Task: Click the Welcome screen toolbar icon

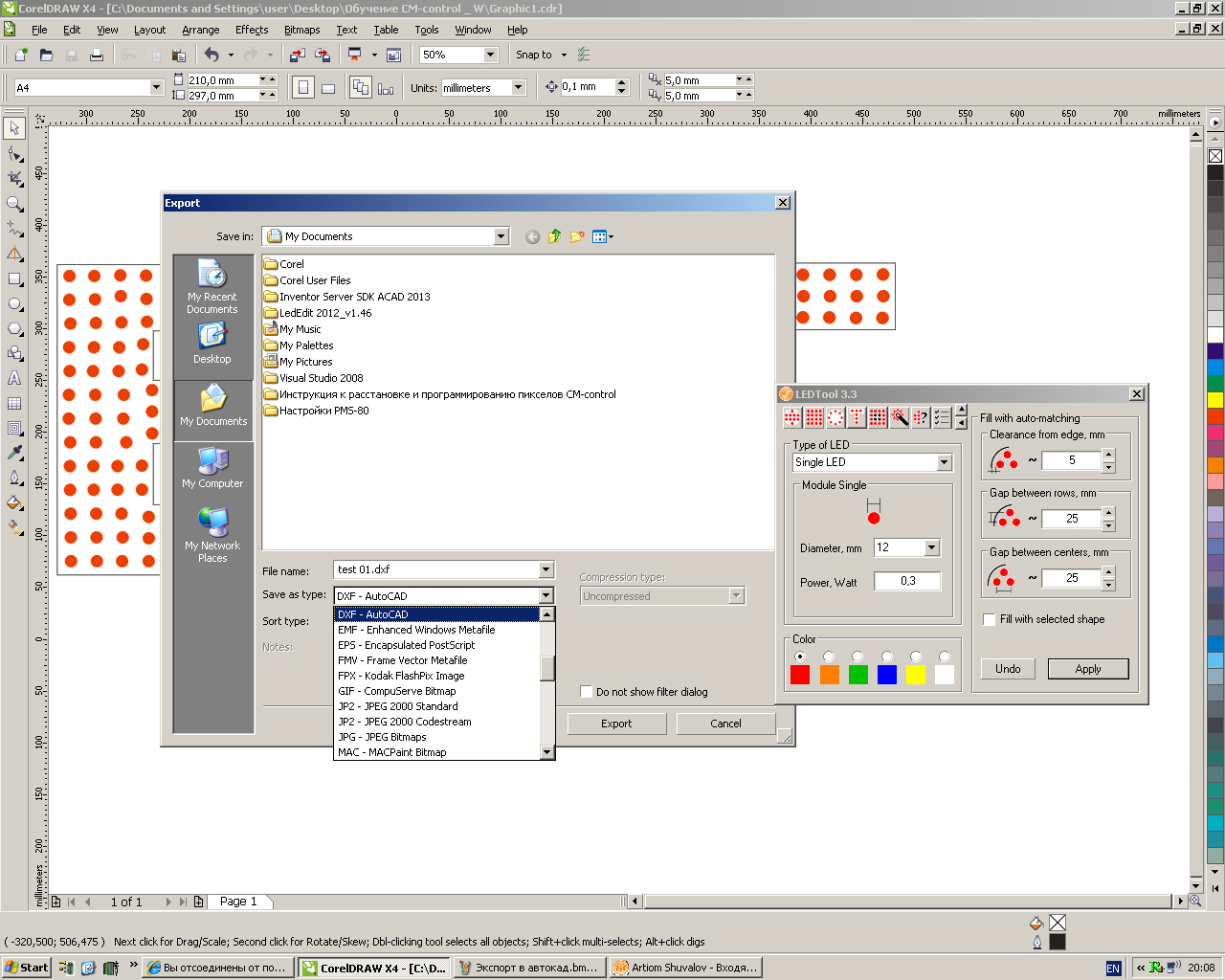Action: (x=393, y=55)
